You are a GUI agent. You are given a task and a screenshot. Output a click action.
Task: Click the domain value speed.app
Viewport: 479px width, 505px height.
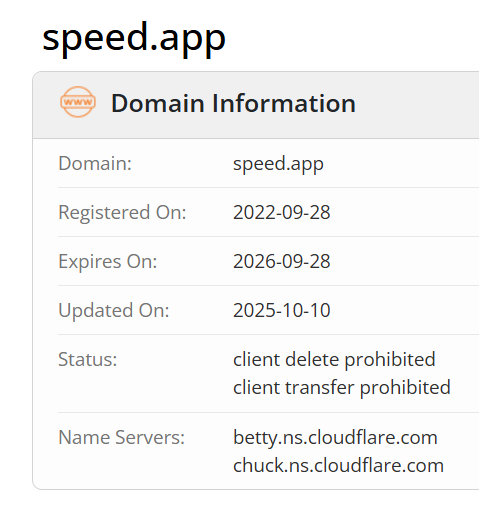[x=278, y=164]
